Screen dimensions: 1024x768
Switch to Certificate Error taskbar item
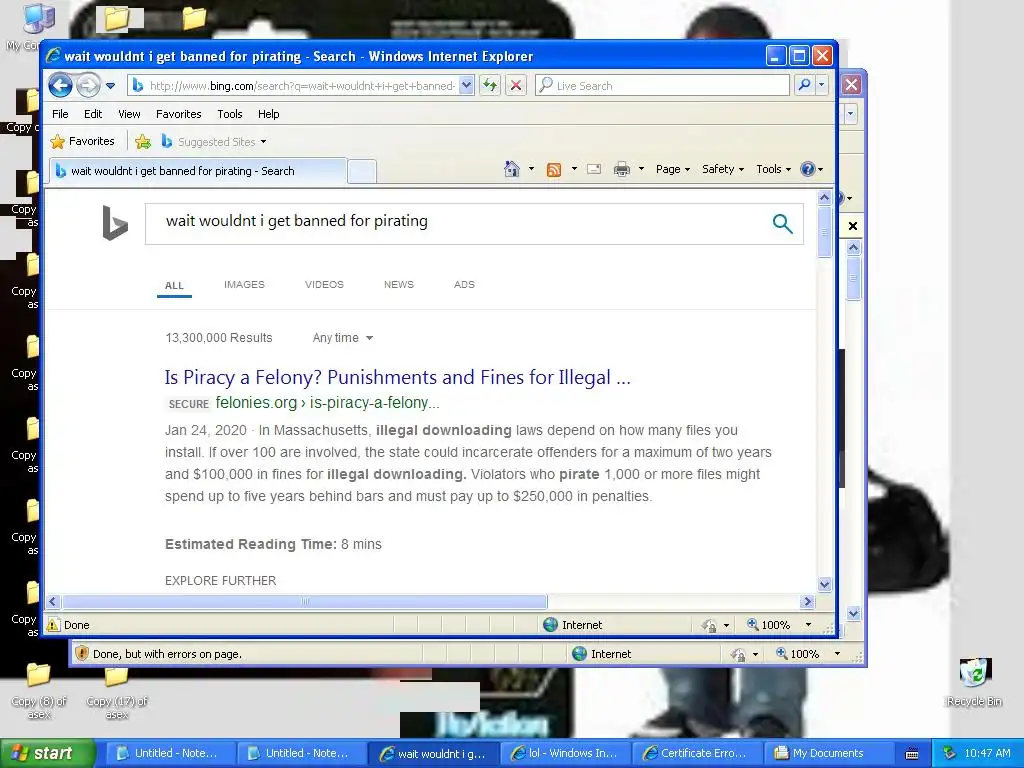coord(696,753)
